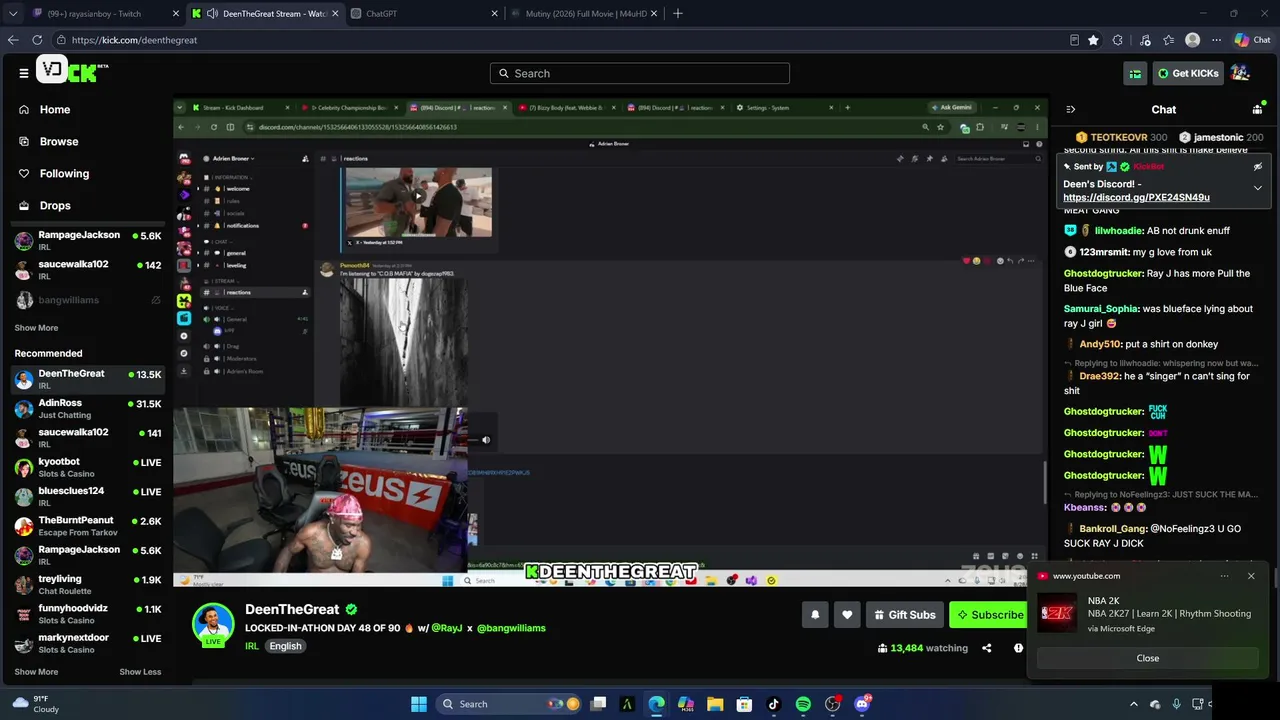Click the Kick search field
This screenshot has height=720, width=1280.
pos(640,73)
